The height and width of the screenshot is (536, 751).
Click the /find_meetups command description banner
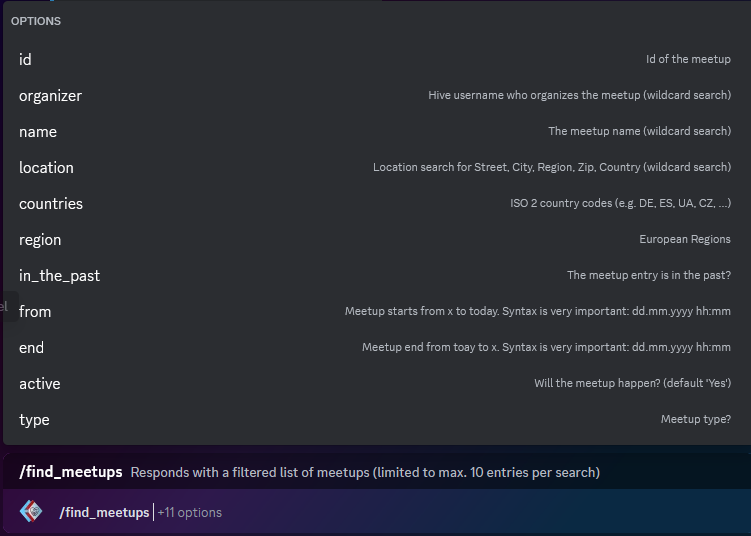(377, 472)
